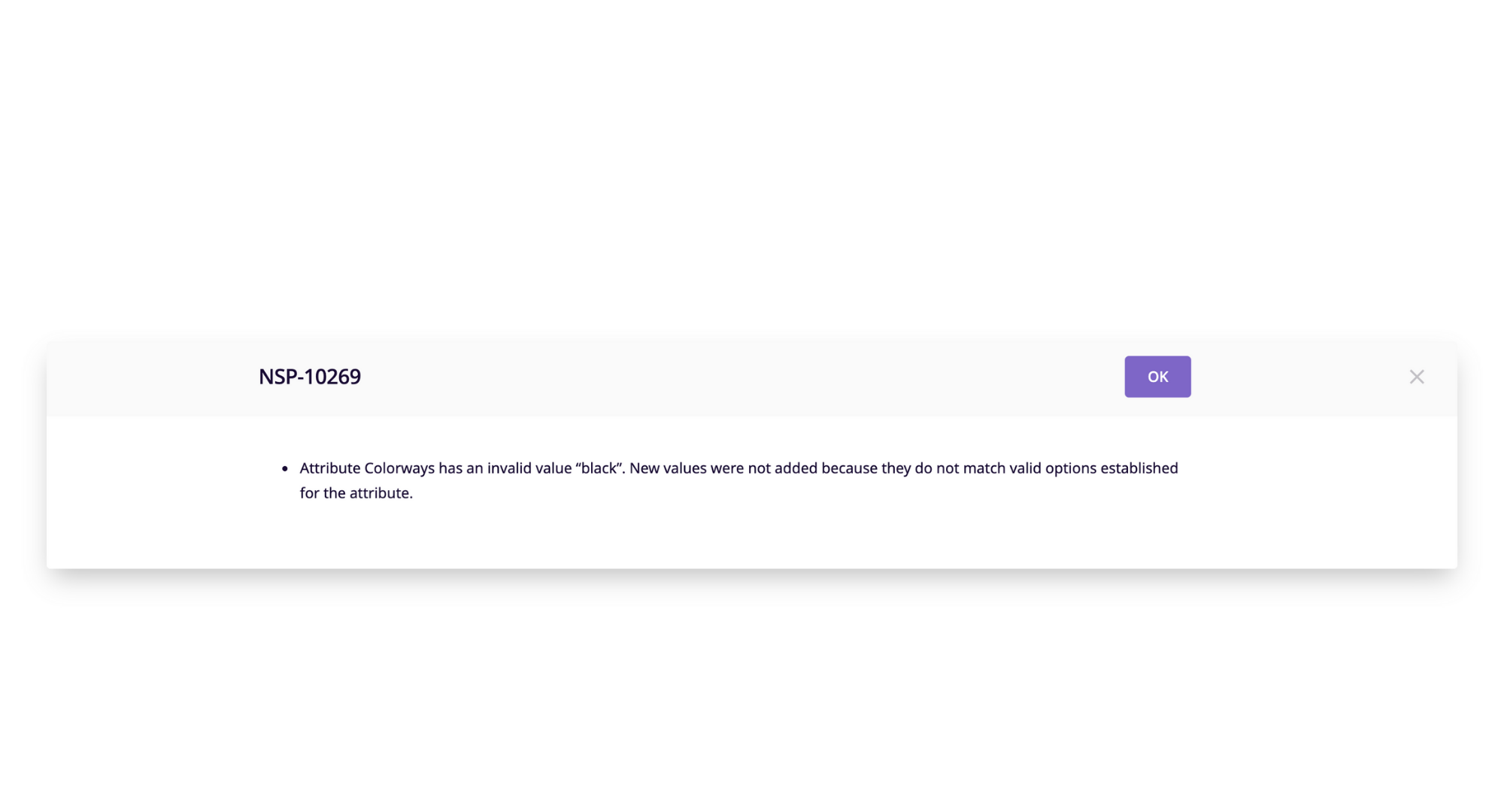
Task: Close the NSP-10269 dialog with the X icon
Action: 1417,377
